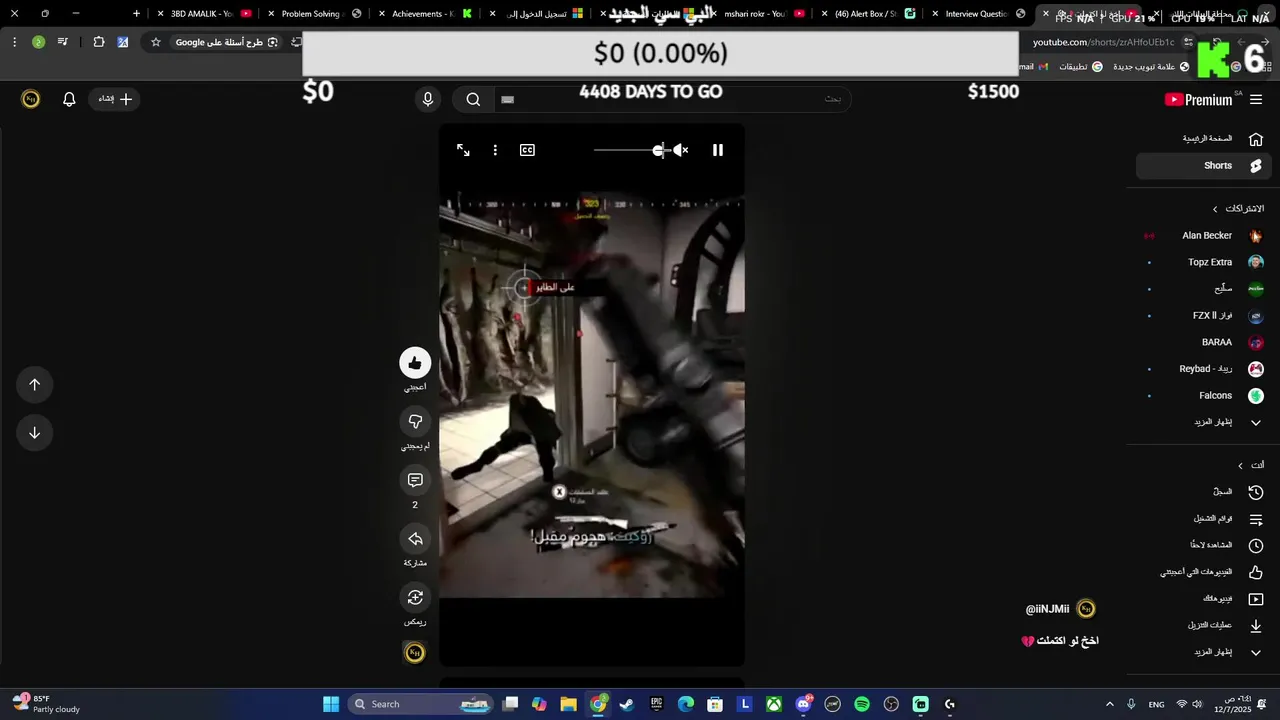
Task: Share the Short using arrow button
Action: [415, 539]
